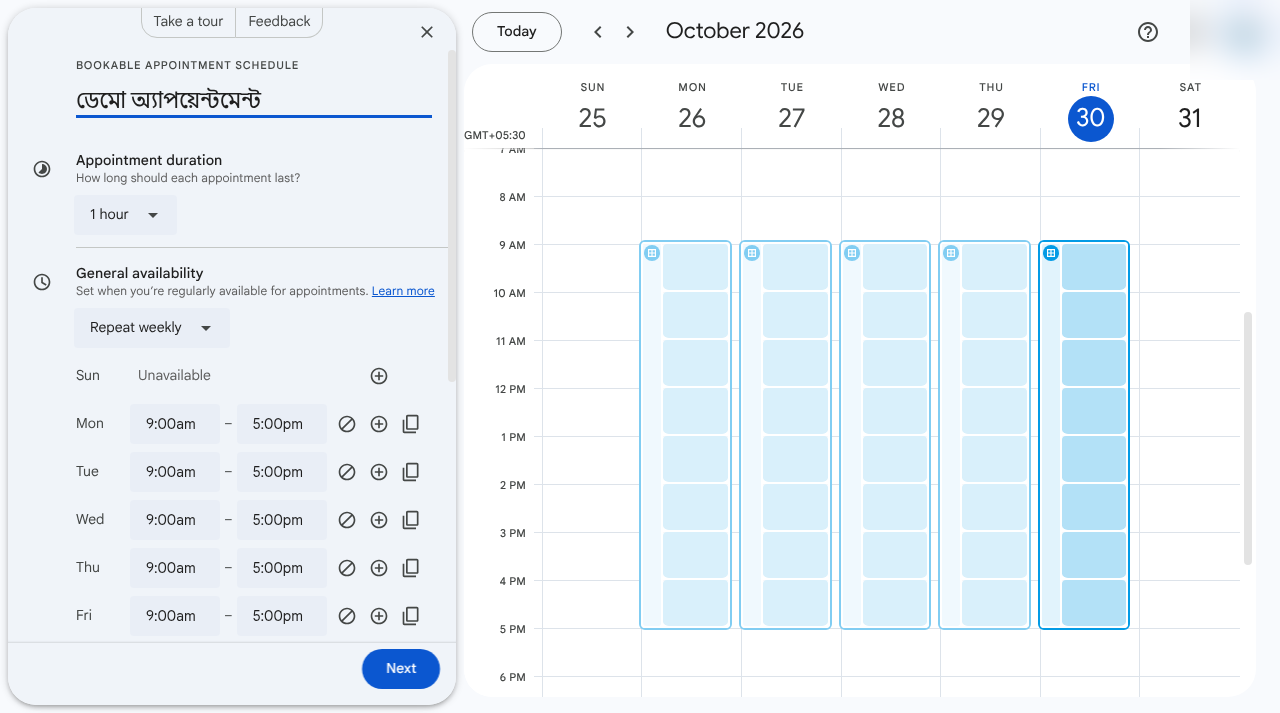Select Monday 26 in calendar header

pyautogui.click(x=692, y=118)
